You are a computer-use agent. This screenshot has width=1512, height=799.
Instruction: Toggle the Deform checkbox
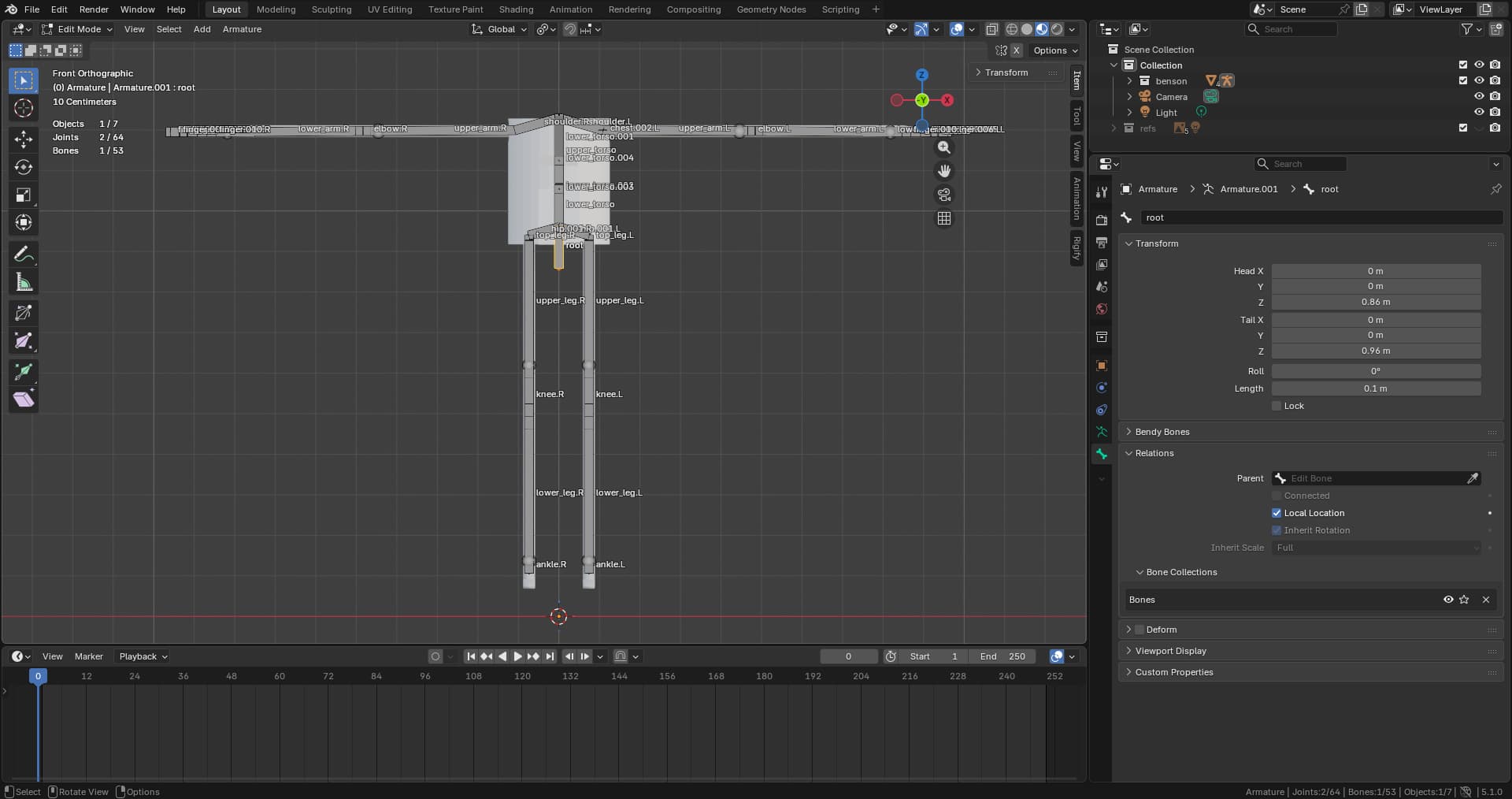1140,630
